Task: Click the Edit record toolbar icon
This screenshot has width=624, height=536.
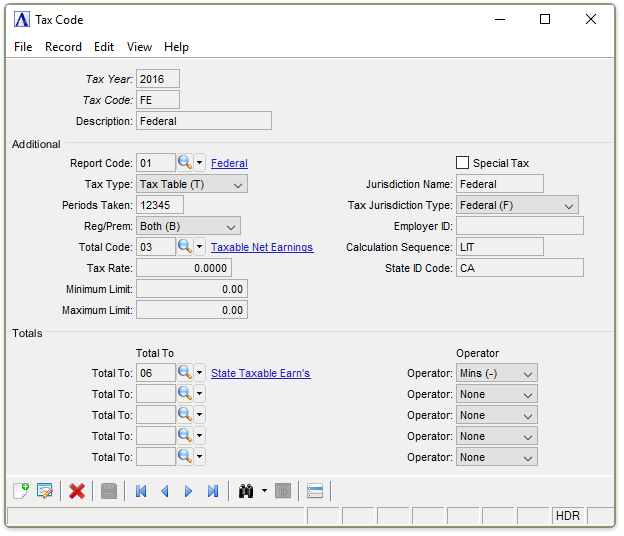Action: click(44, 491)
